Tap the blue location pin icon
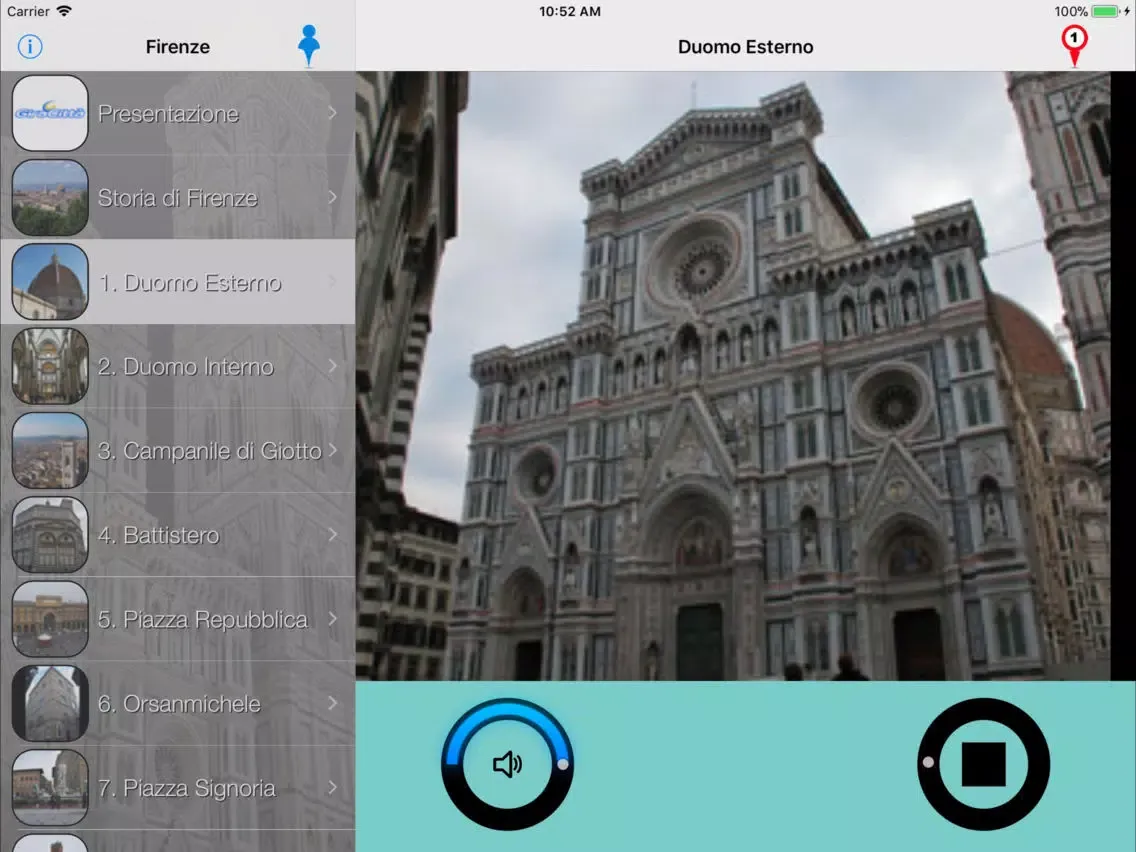The image size is (1136, 852). tap(309, 45)
